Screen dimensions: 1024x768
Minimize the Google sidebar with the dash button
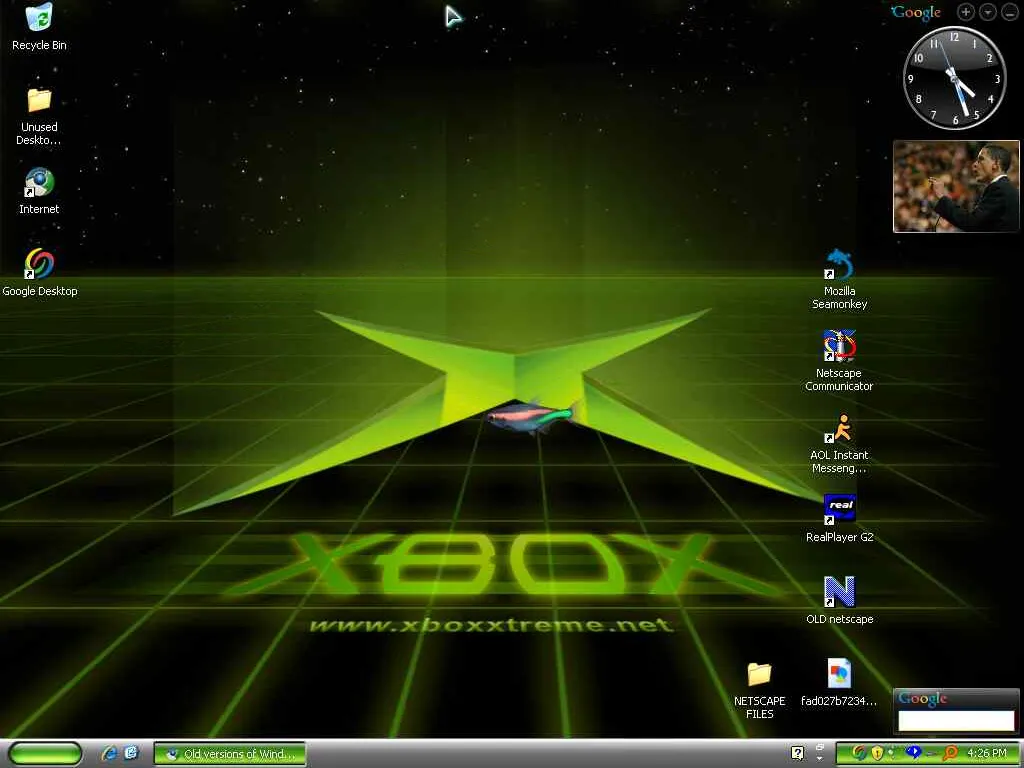tap(1010, 12)
